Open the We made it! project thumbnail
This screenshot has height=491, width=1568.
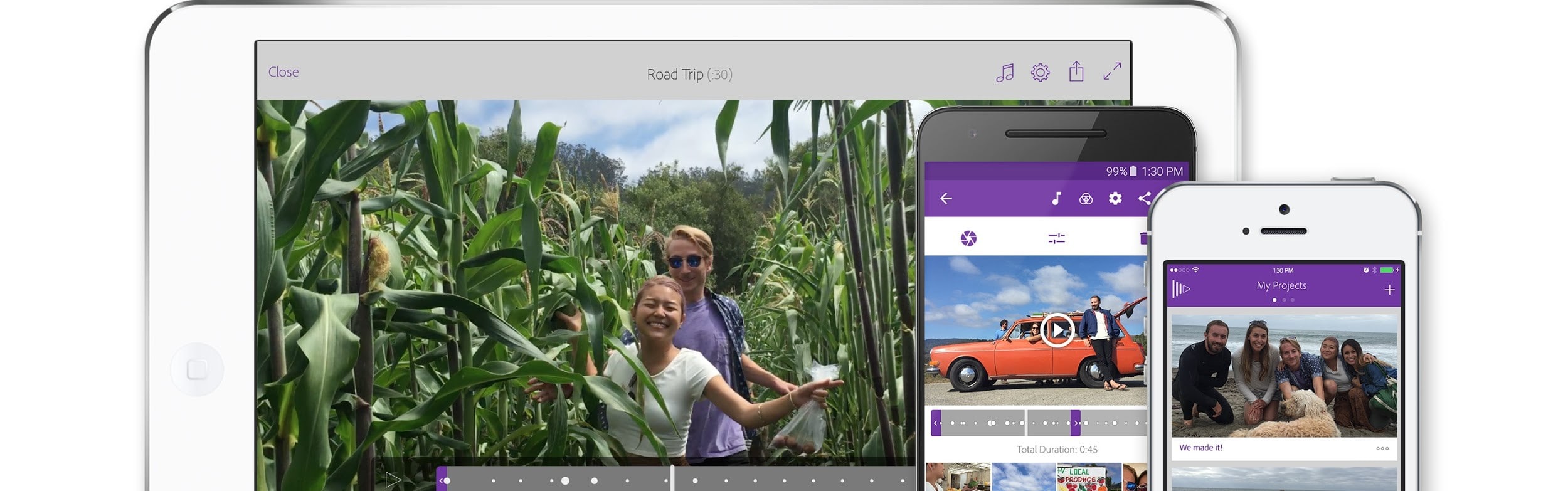tap(1283, 376)
